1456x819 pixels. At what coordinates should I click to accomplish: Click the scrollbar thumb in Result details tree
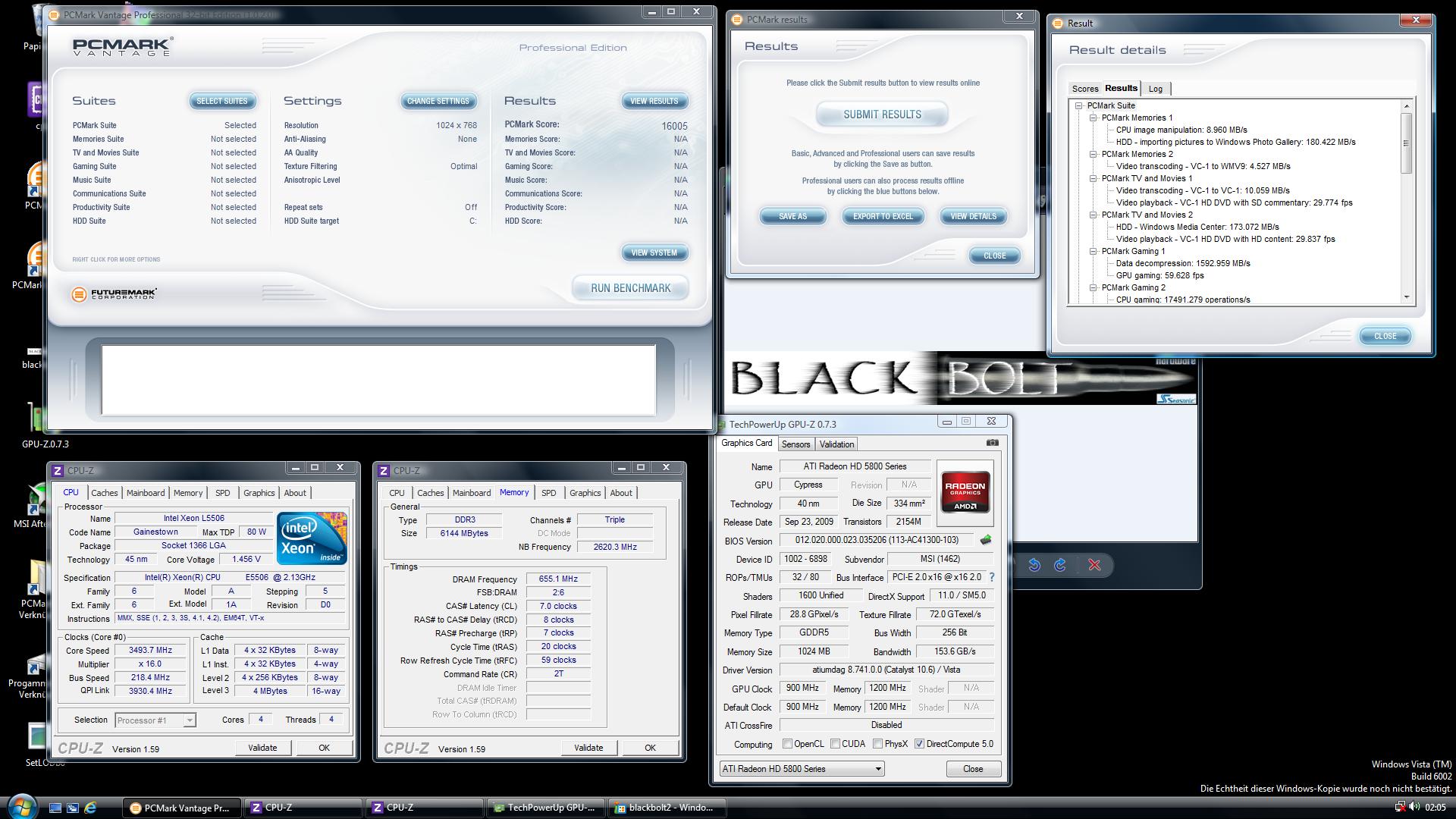click(x=1406, y=143)
